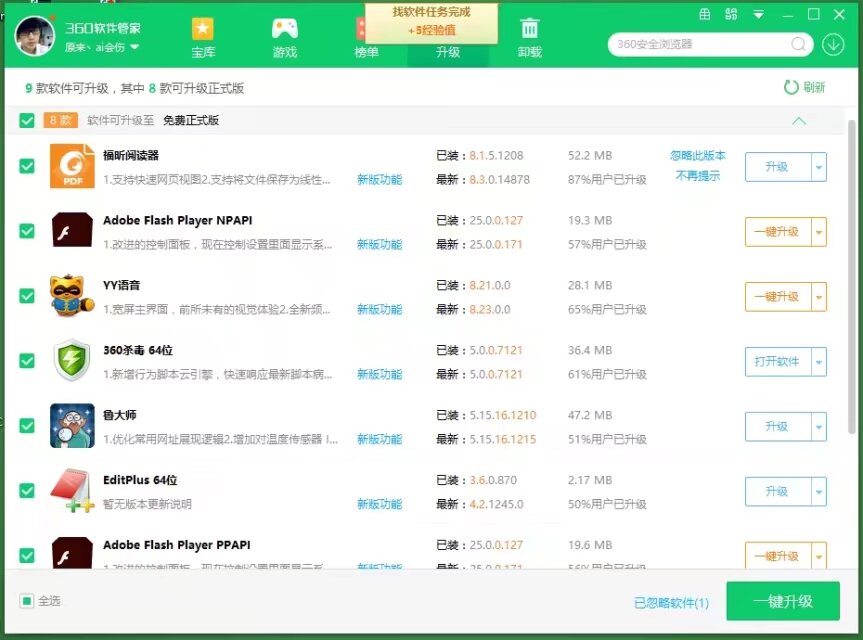The image size is (863, 640).
Task: Open the 已忽略软件(1) link
Action: click(x=671, y=603)
